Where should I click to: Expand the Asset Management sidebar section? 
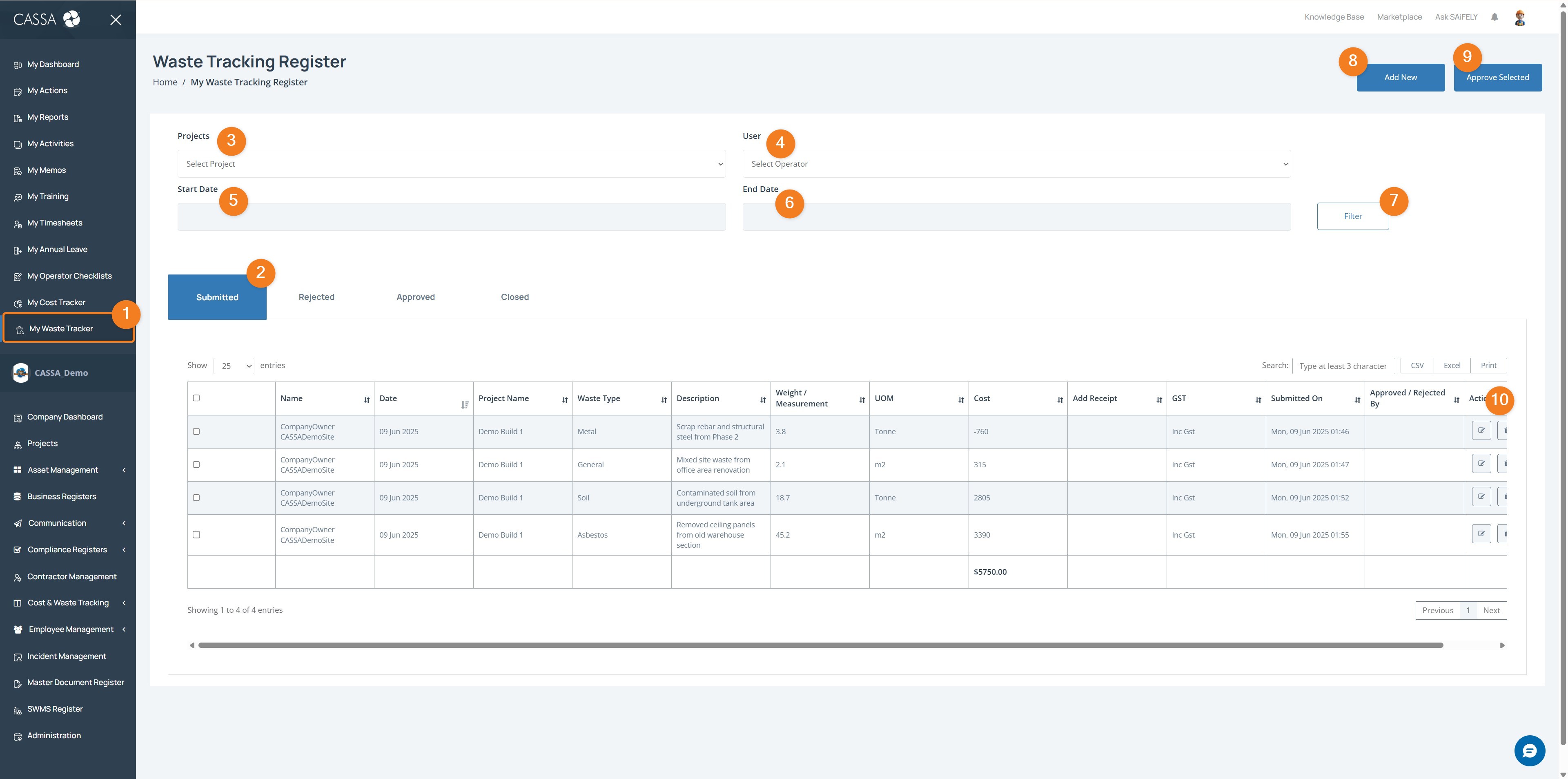pyautogui.click(x=63, y=470)
